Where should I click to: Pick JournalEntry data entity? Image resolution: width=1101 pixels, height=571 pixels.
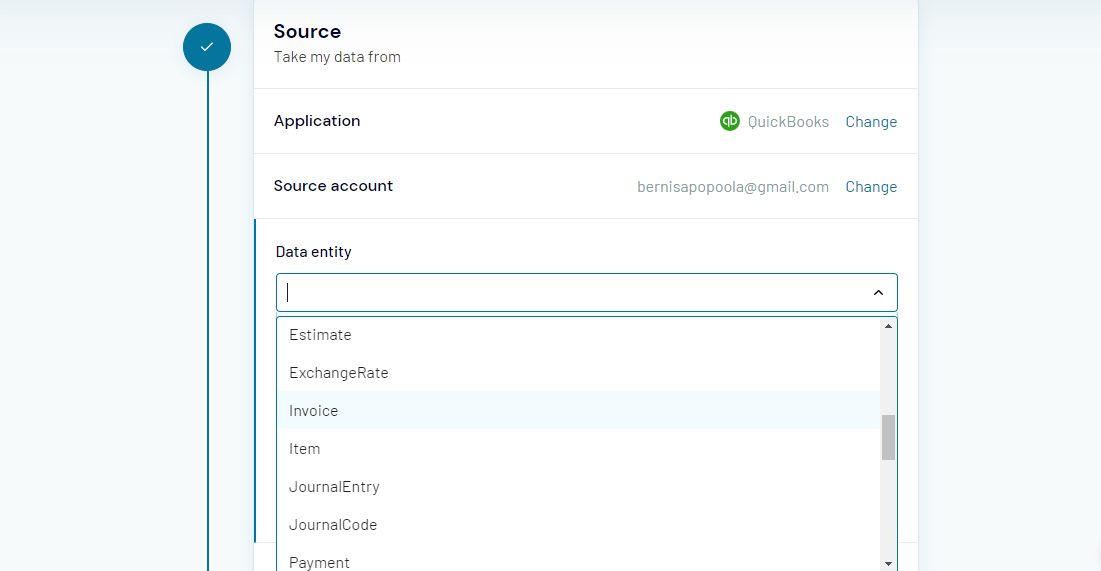pyautogui.click(x=579, y=487)
